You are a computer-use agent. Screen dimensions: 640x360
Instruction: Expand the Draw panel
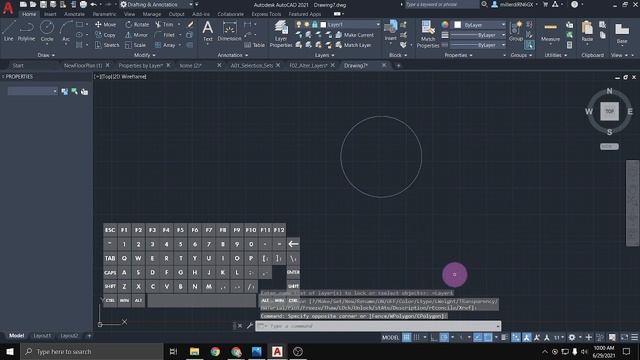tap(46, 55)
